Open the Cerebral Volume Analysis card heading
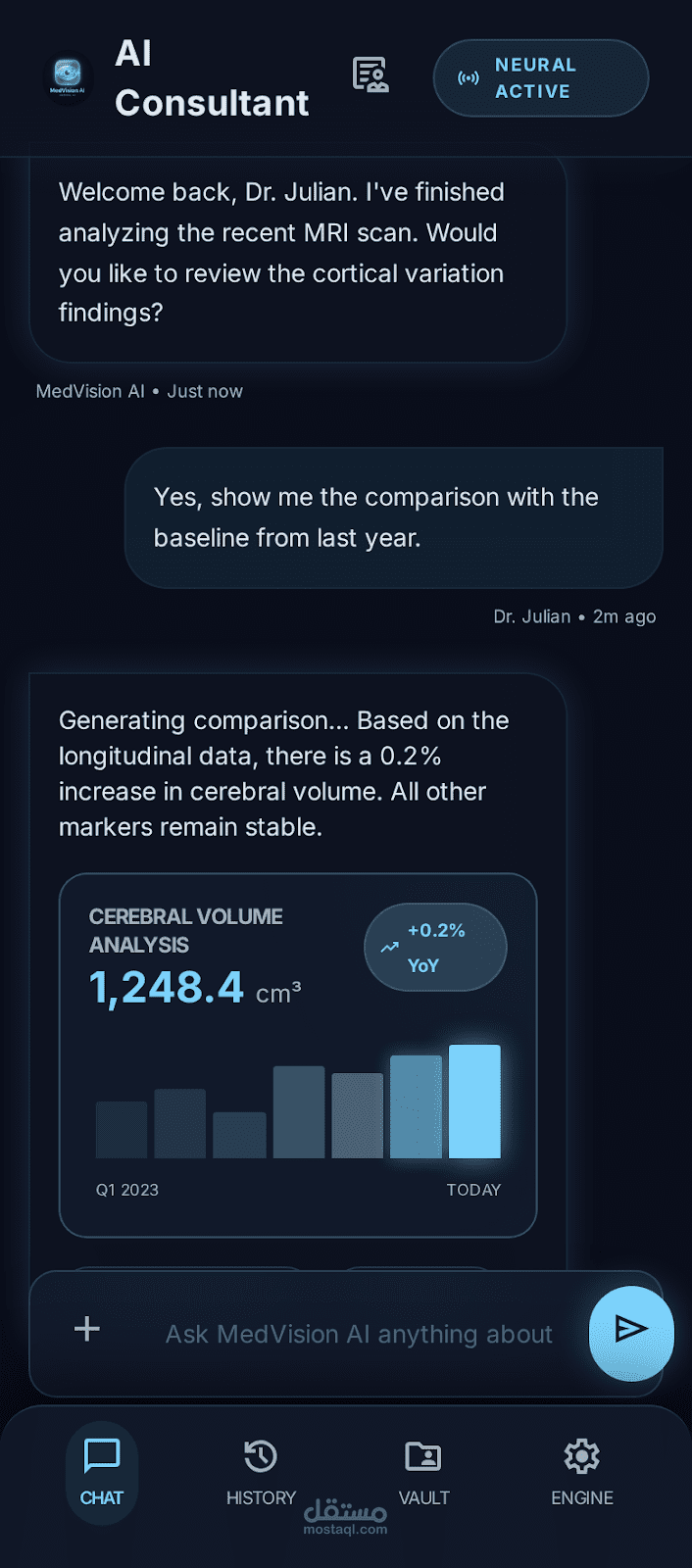This screenshot has width=692, height=1568. (x=186, y=931)
